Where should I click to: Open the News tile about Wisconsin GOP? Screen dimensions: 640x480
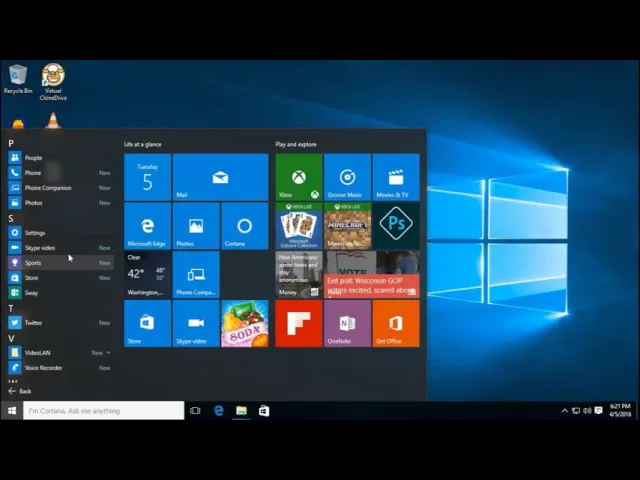(372, 275)
